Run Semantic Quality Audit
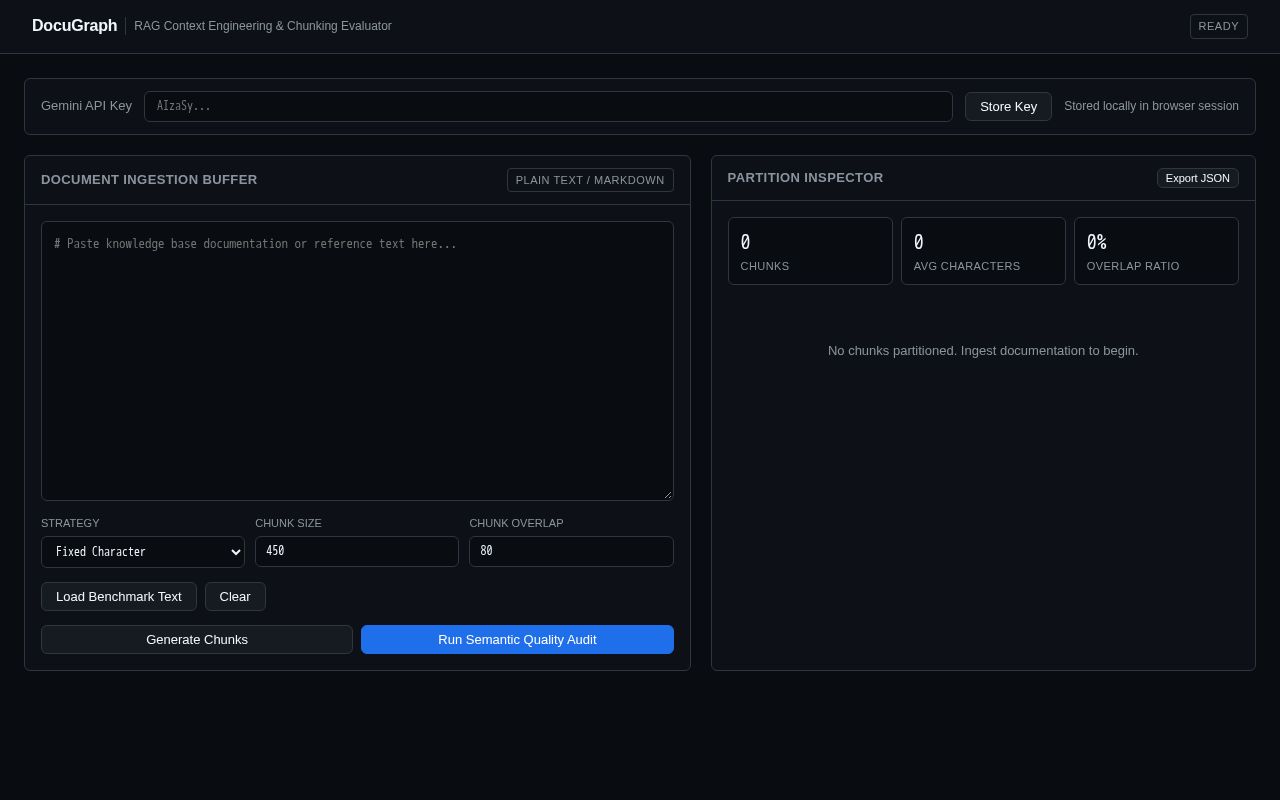Screen dimensions: 1280x800 [517, 640]
